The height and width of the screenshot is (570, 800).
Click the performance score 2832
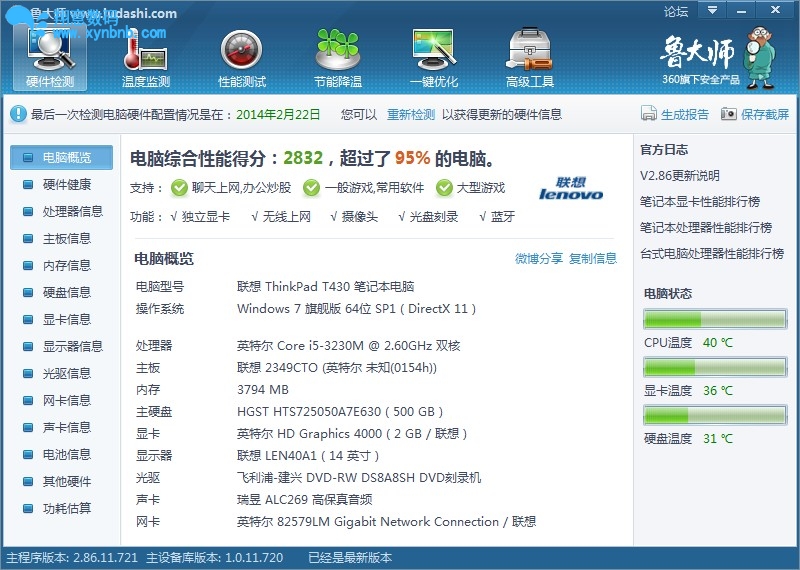(x=303, y=158)
